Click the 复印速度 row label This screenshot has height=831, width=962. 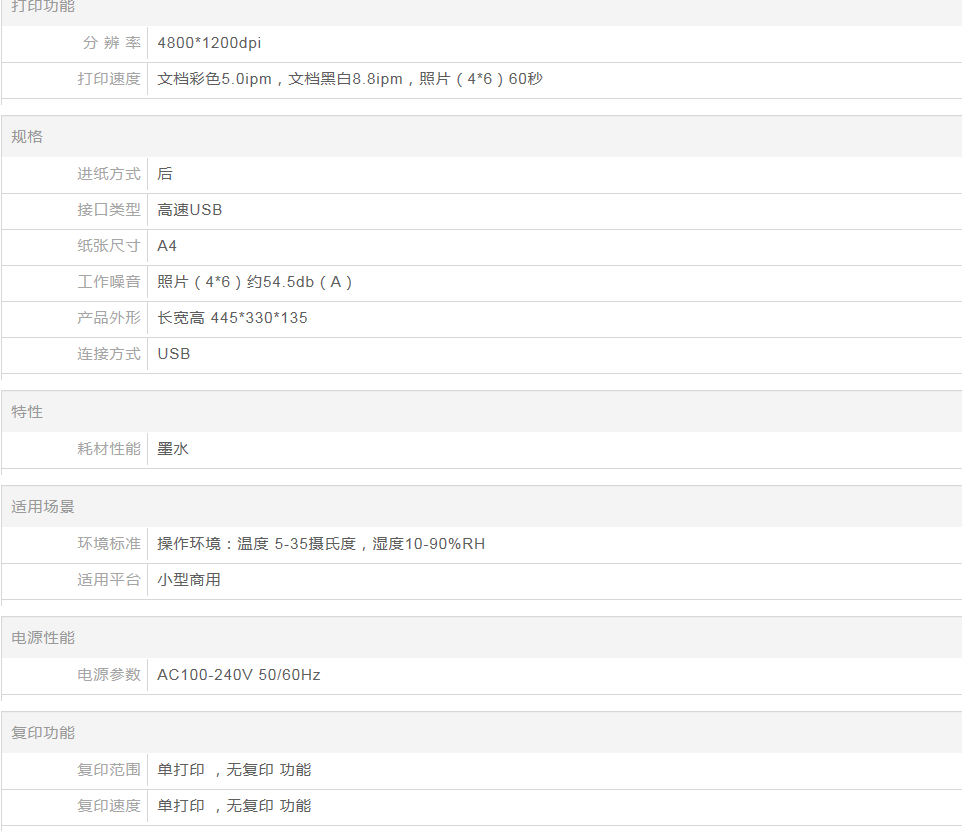(109, 806)
